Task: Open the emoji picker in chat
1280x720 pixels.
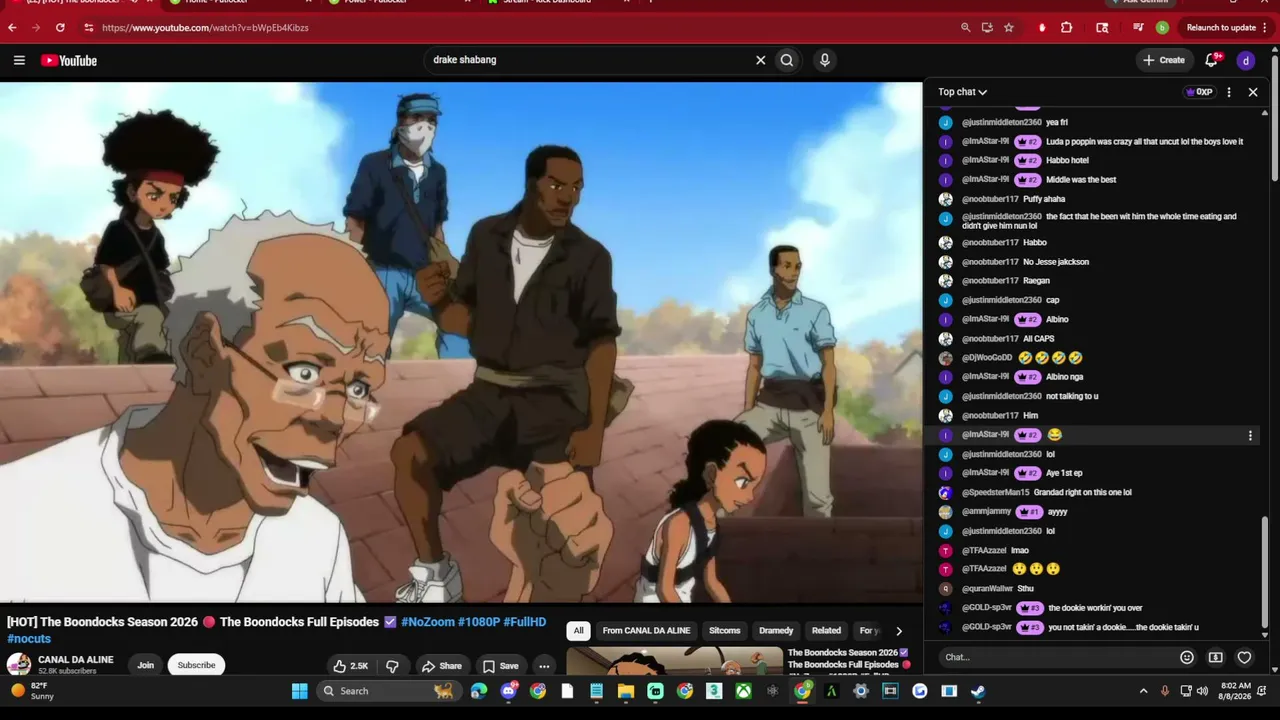Action: pos(1187,657)
